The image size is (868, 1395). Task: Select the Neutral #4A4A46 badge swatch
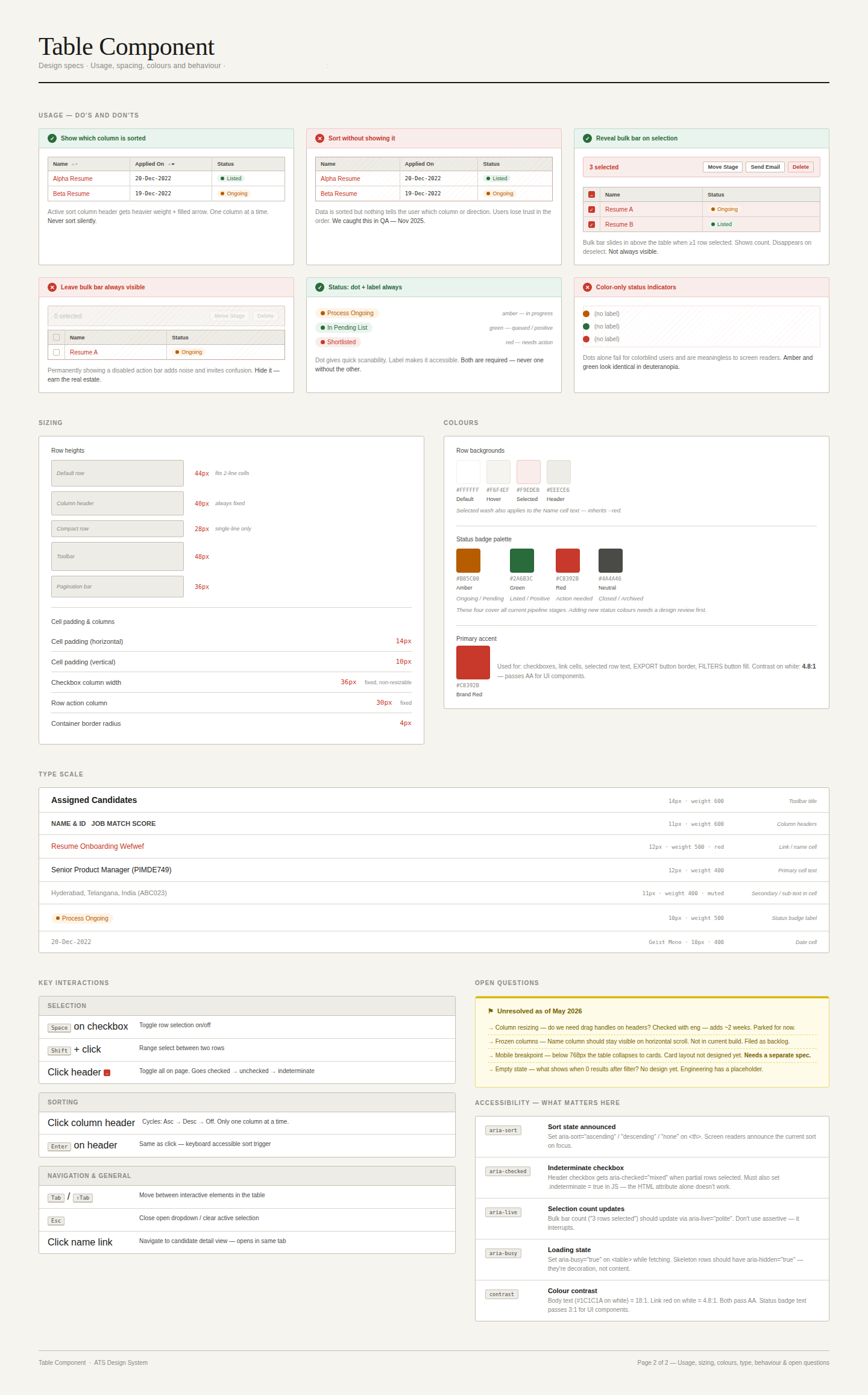611,561
